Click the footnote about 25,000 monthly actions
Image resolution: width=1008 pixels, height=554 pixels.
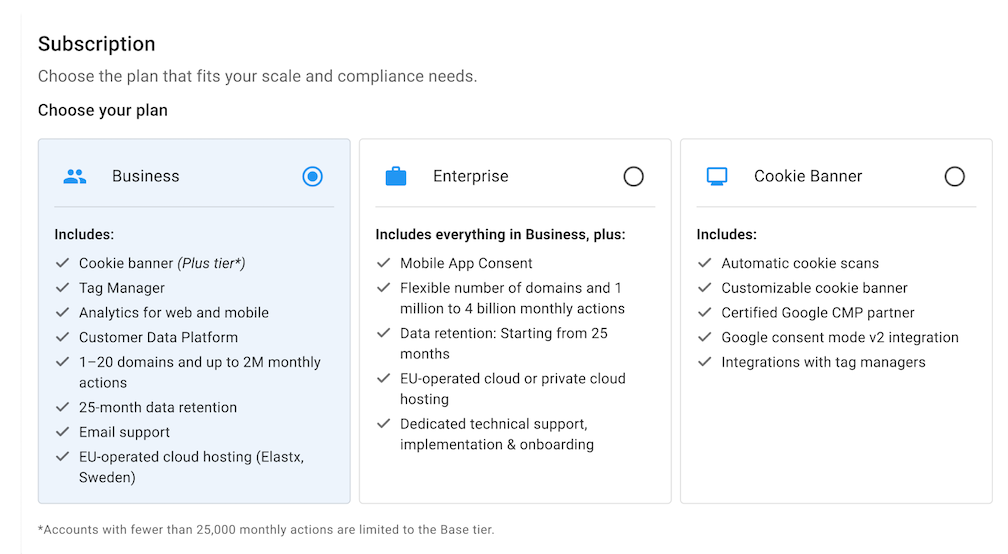point(266,530)
